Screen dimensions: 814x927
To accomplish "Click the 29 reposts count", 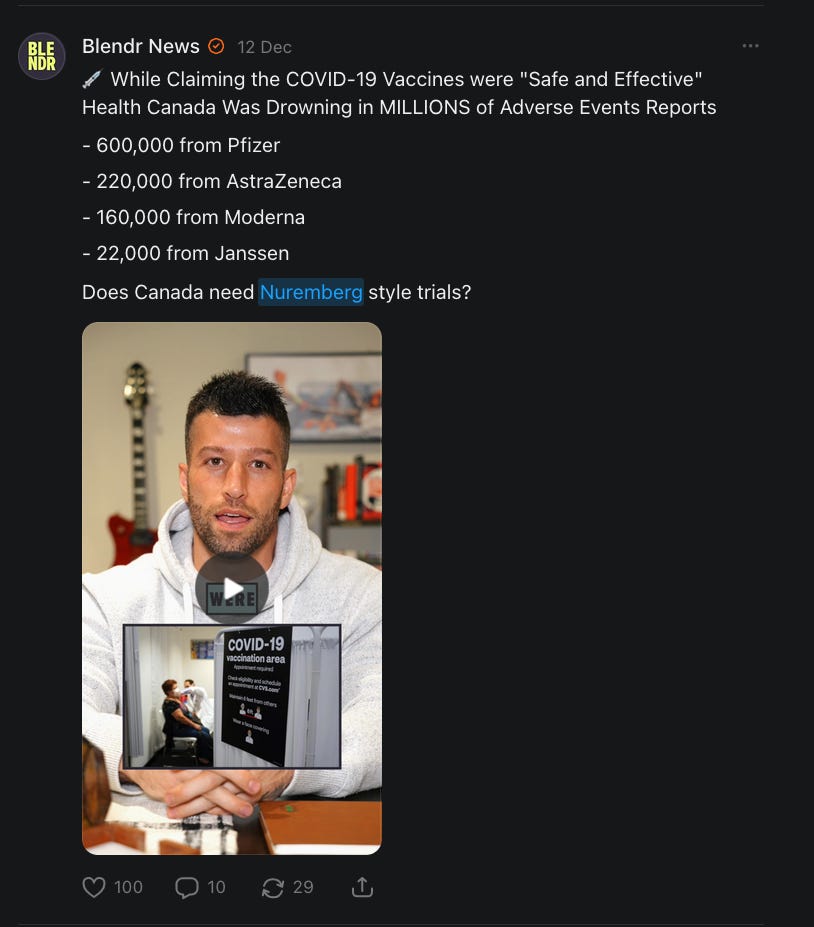I will tap(303, 887).
